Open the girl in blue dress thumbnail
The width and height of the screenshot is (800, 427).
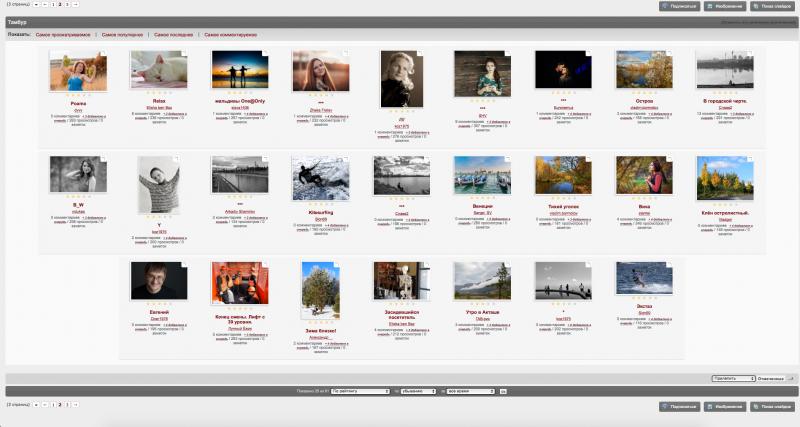pos(78,71)
